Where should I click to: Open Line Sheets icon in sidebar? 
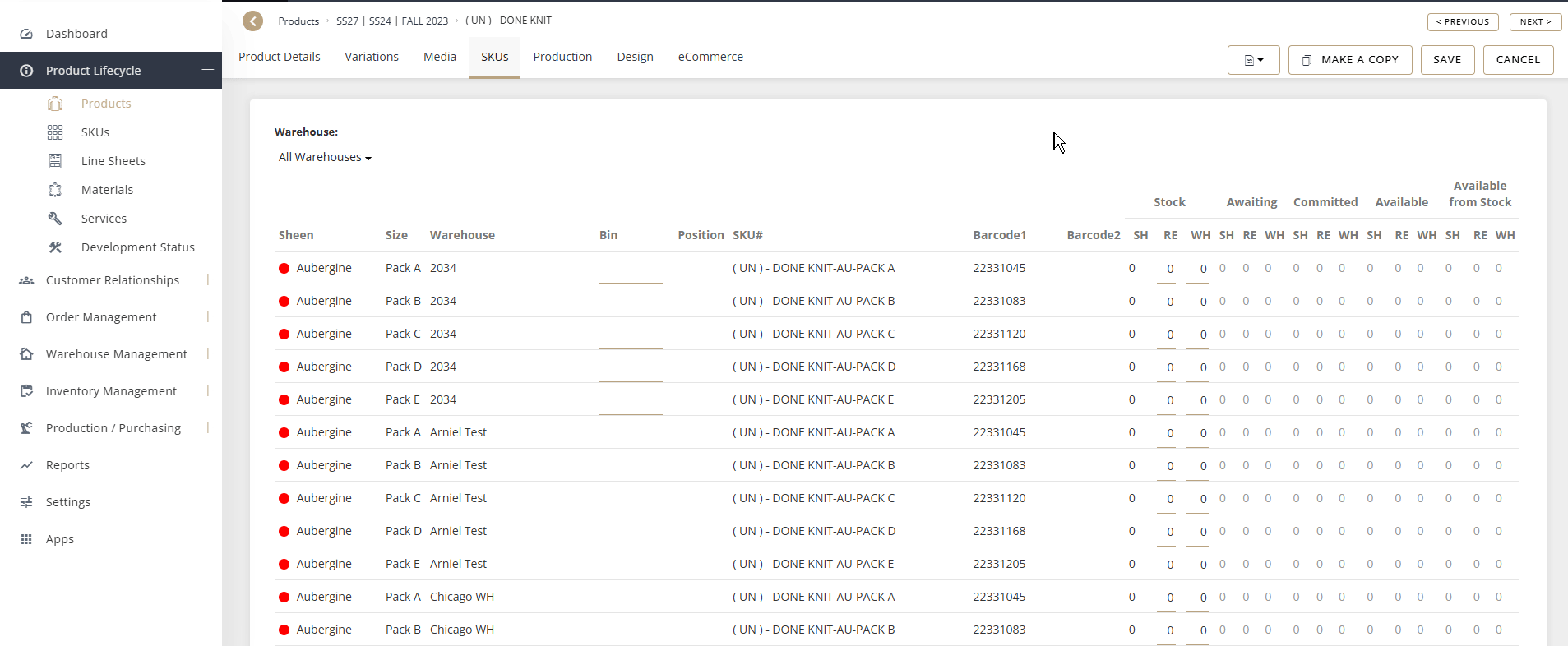(55, 161)
